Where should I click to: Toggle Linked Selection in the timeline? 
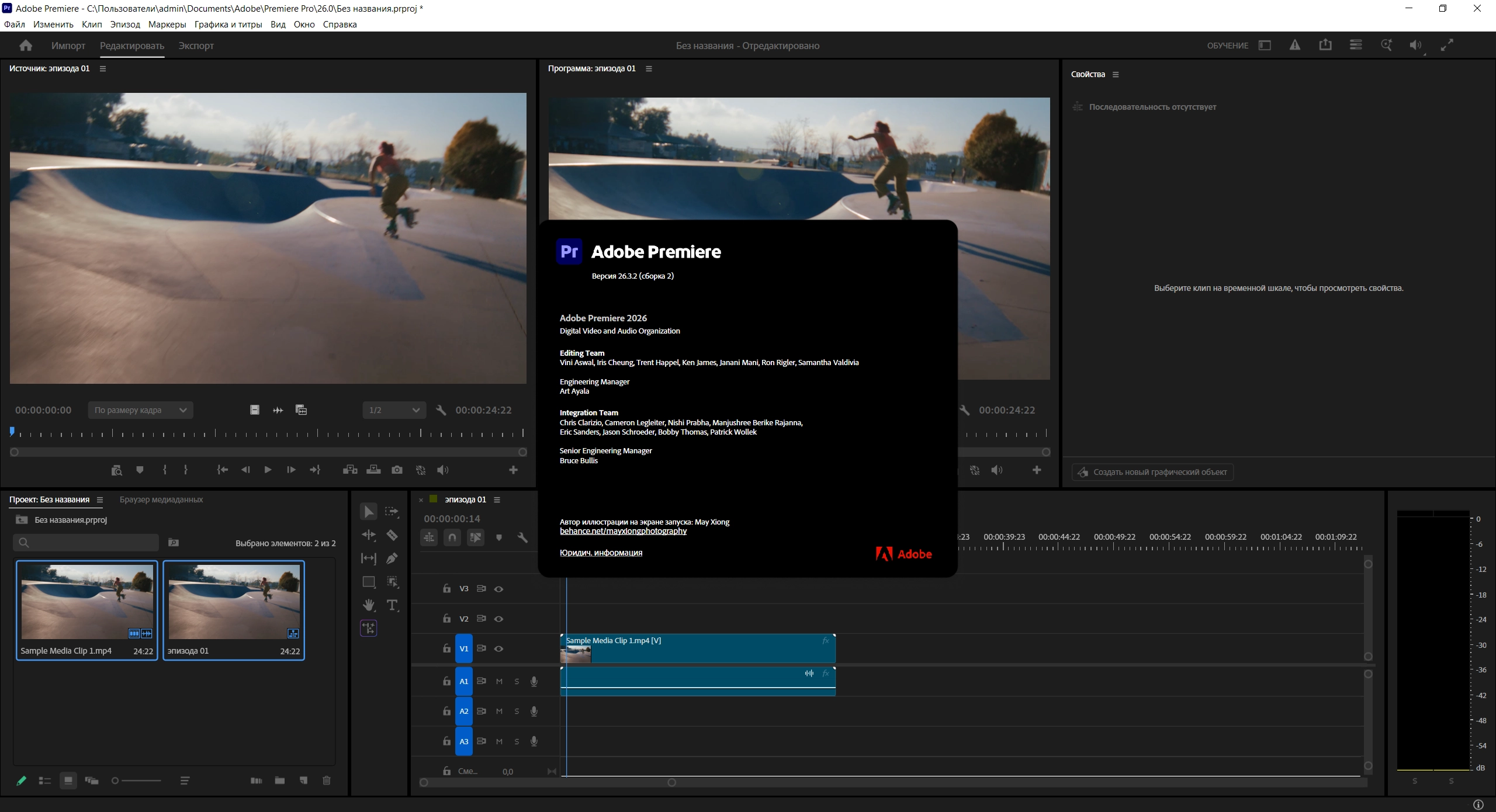click(x=476, y=537)
